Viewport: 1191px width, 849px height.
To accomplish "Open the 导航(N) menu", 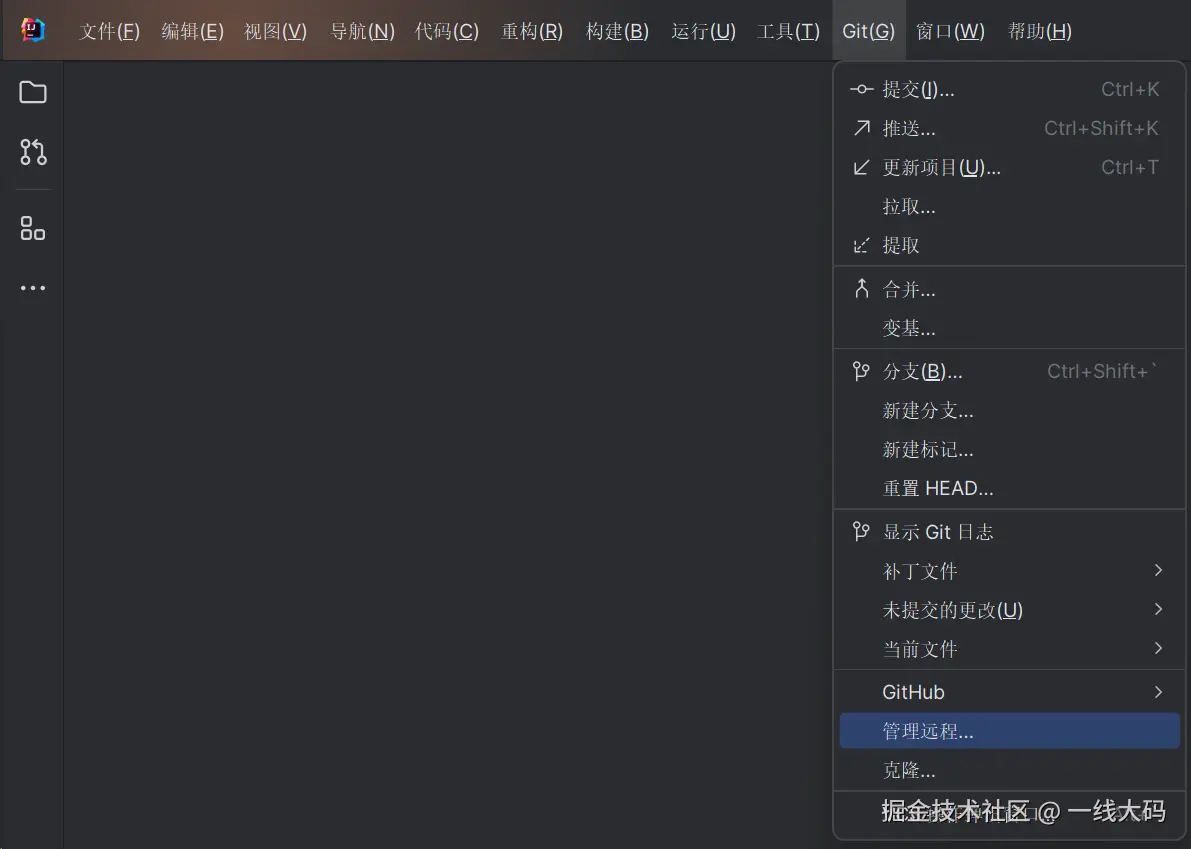I will click(362, 31).
